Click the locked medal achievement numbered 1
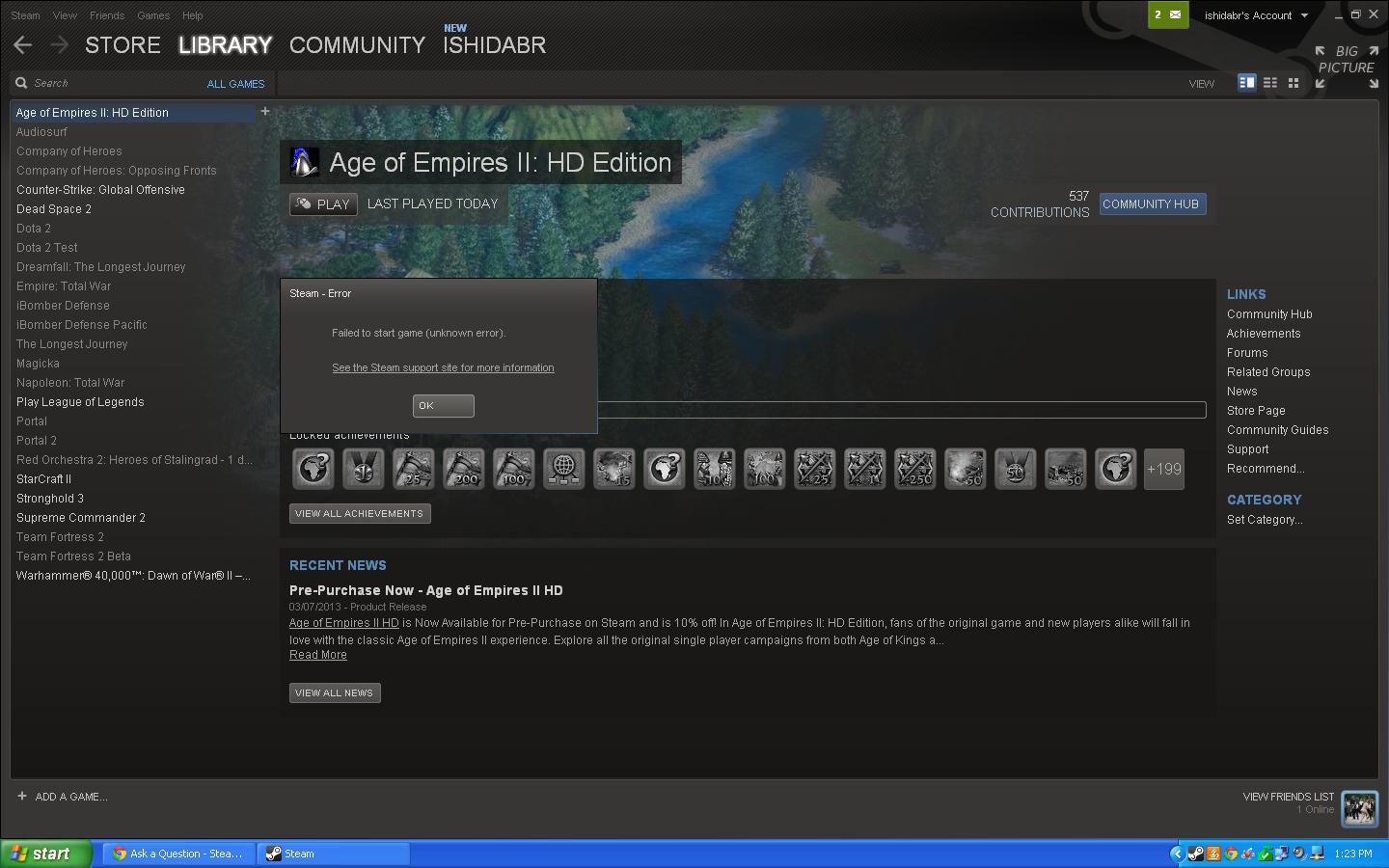This screenshot has width=1389, height=868. pos(364,470)
